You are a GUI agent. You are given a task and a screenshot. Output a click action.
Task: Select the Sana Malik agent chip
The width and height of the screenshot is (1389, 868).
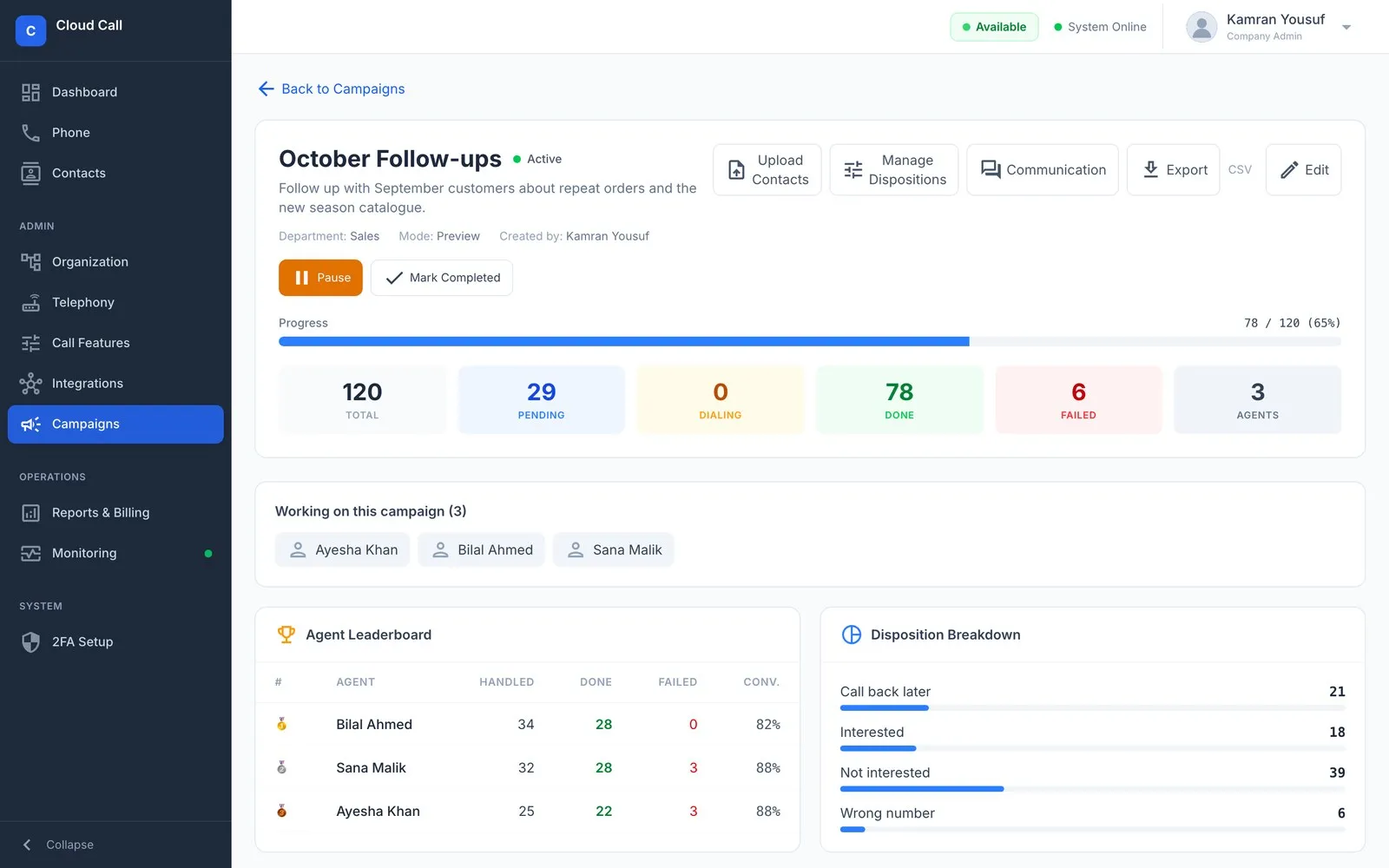point(614,550)
